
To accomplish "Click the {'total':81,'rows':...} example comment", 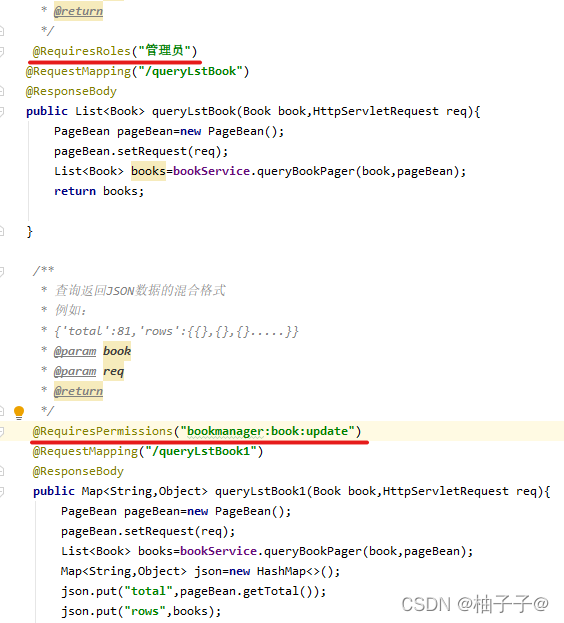I will point(176,331).
